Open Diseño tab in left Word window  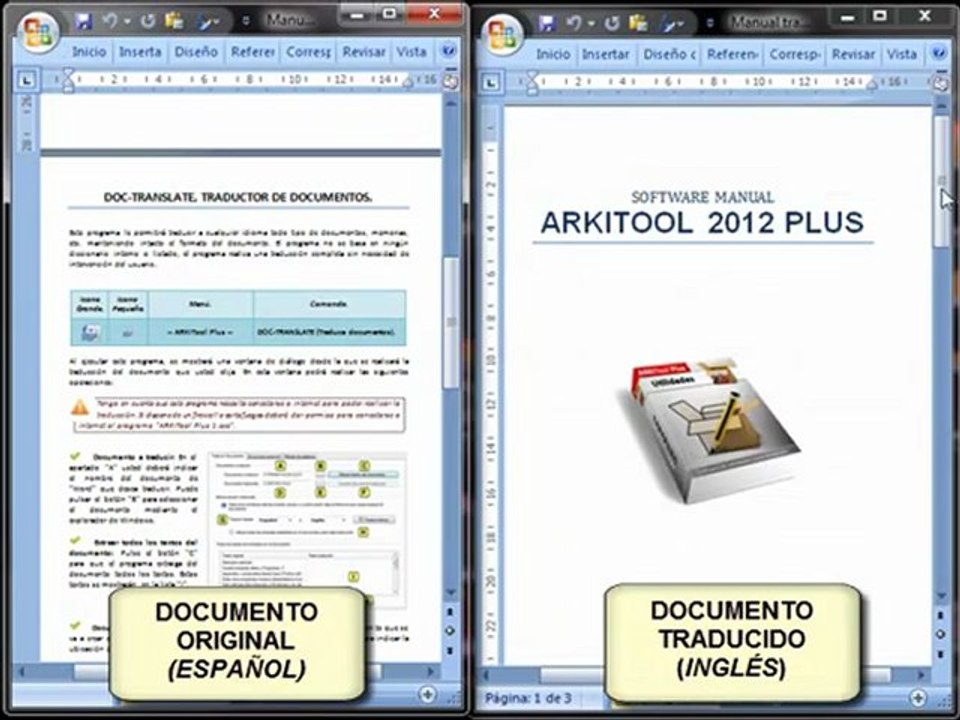(196, 52)
